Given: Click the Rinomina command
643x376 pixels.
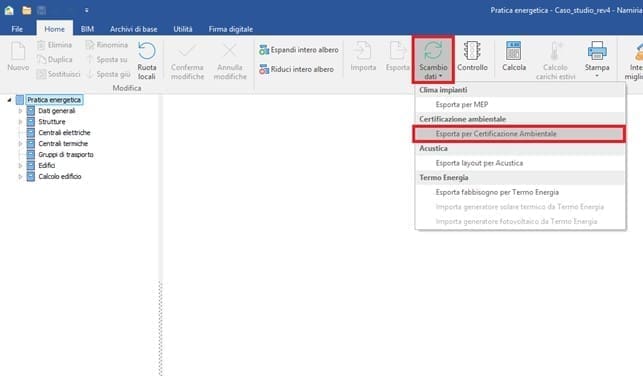Looking at the screenshot, I should (x=107, y=45).
